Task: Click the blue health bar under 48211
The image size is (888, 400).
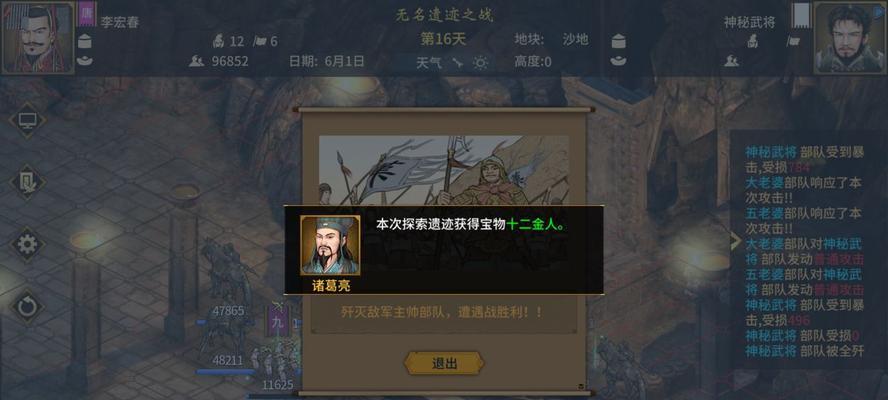Action: pyautogui.click(x=227, y=372)
